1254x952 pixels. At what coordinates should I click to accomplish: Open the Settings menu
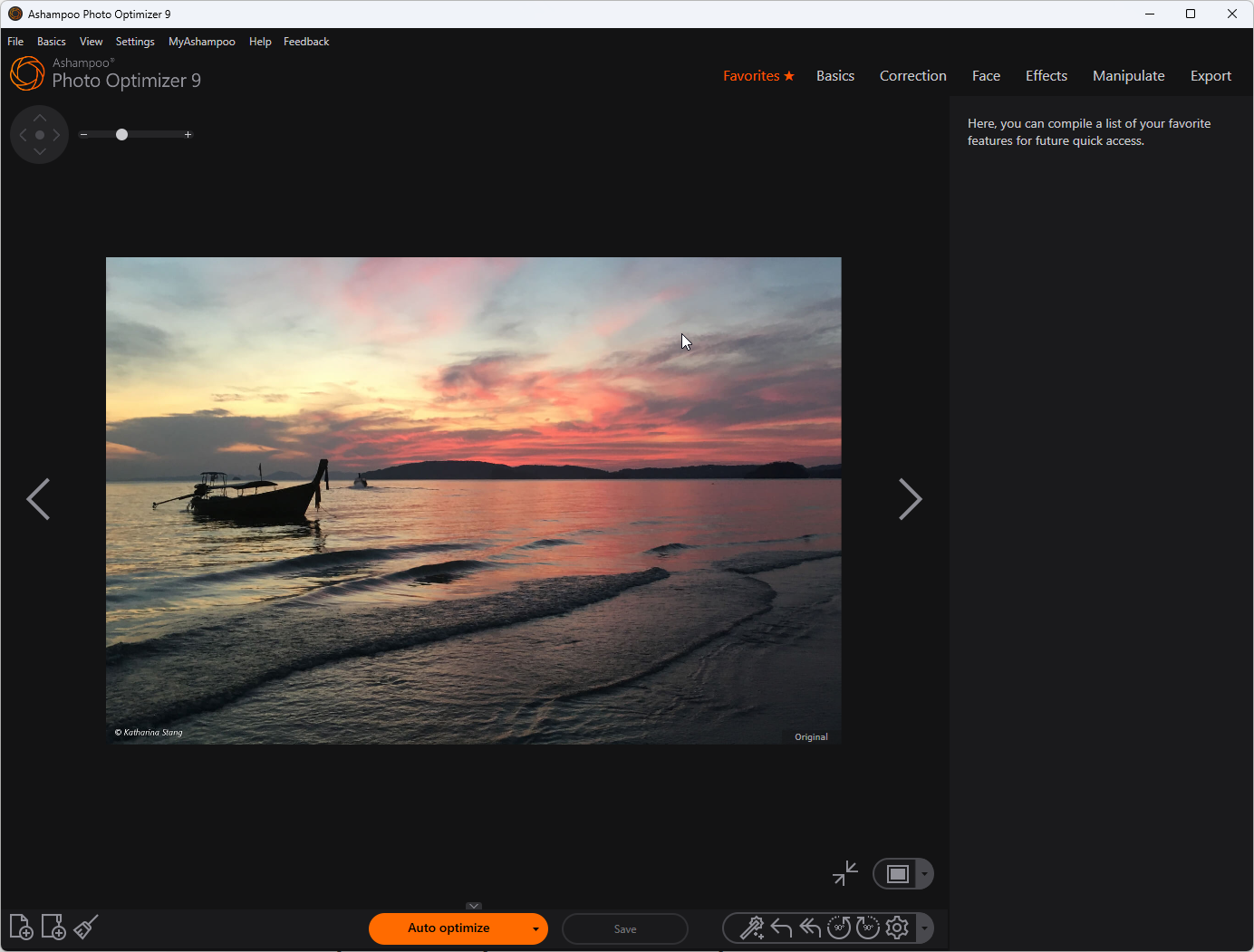click(135, 42)
